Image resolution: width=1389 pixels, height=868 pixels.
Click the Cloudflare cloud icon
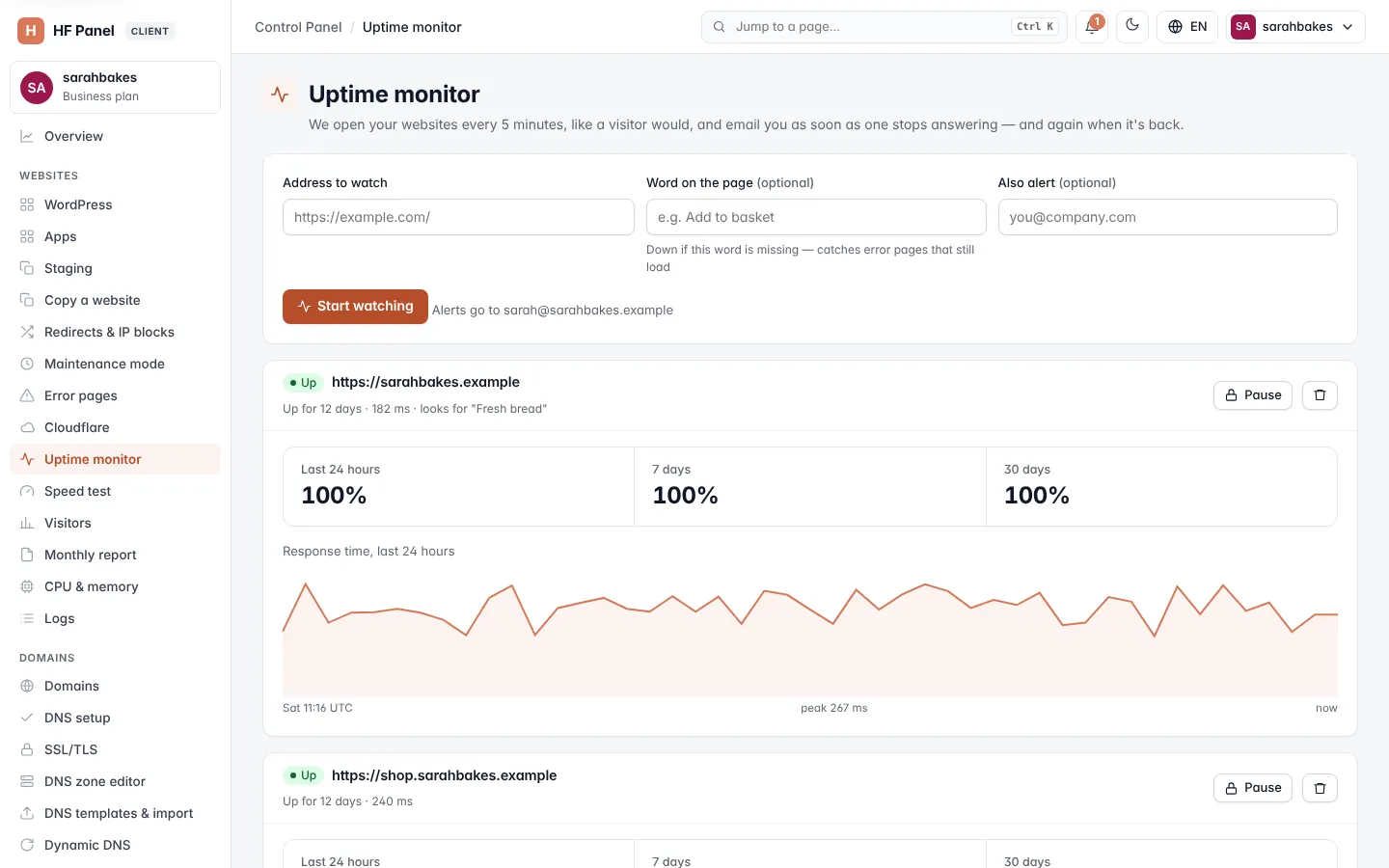coord(27,427)
